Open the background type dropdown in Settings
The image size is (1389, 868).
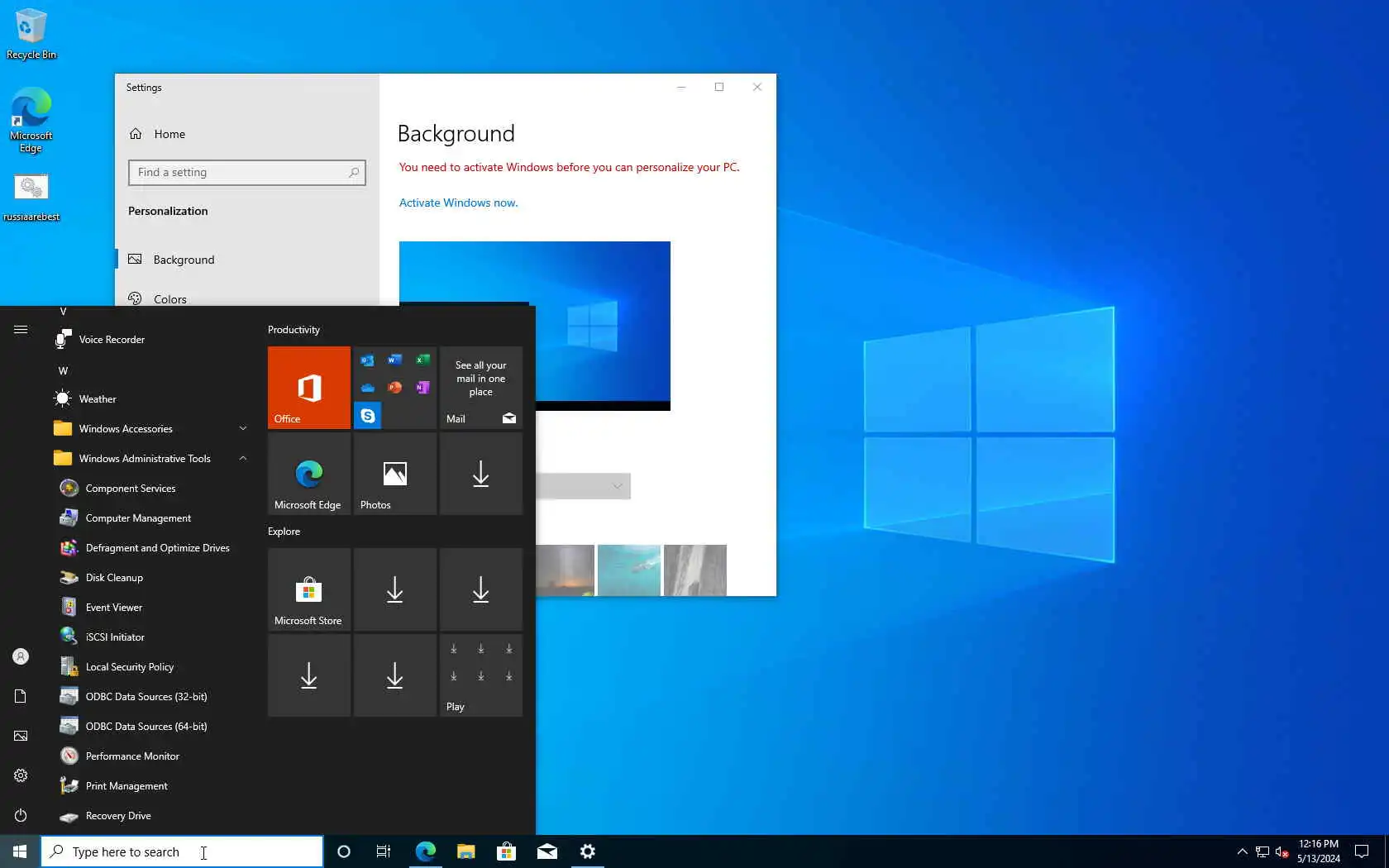pos(584,486)
